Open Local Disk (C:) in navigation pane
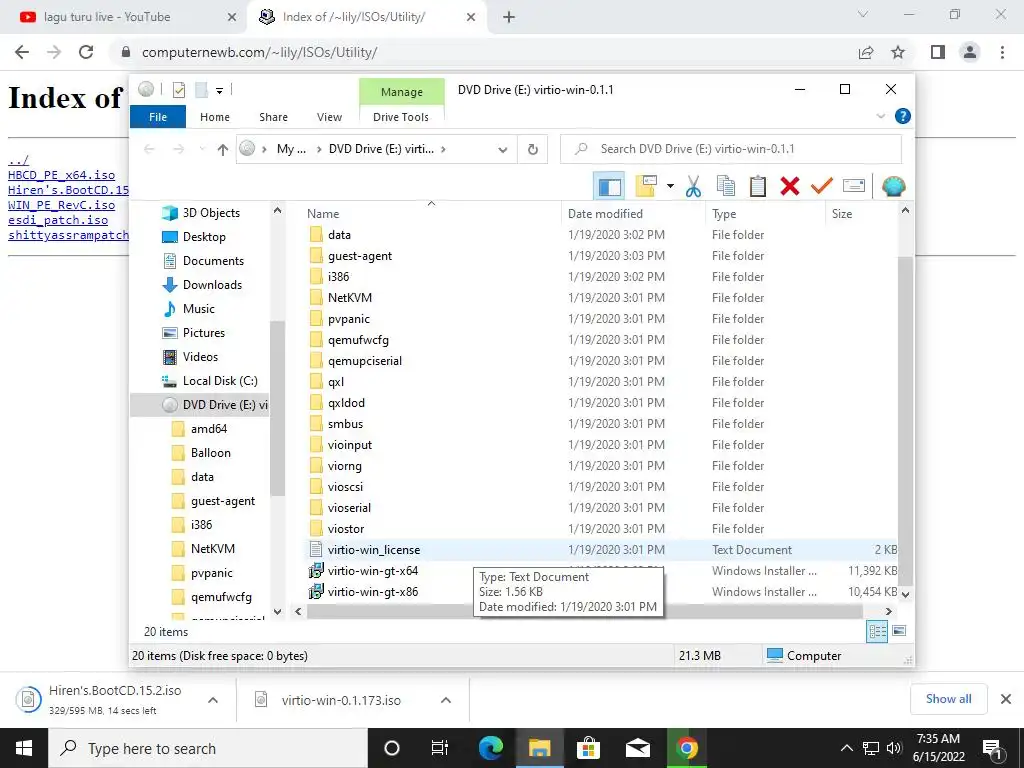This screenshot has height=768, width=1024. tap(220, 381)
